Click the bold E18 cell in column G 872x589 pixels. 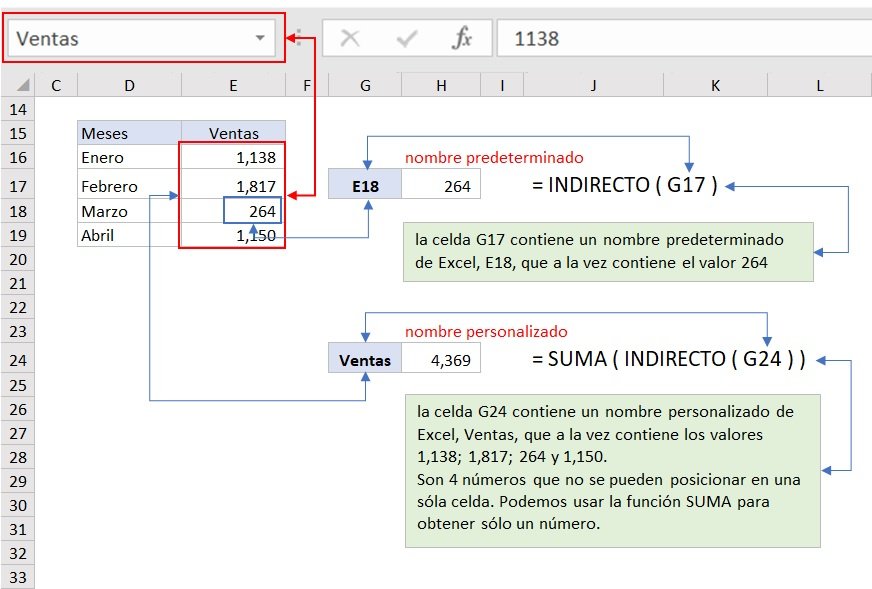coord(365,185)
